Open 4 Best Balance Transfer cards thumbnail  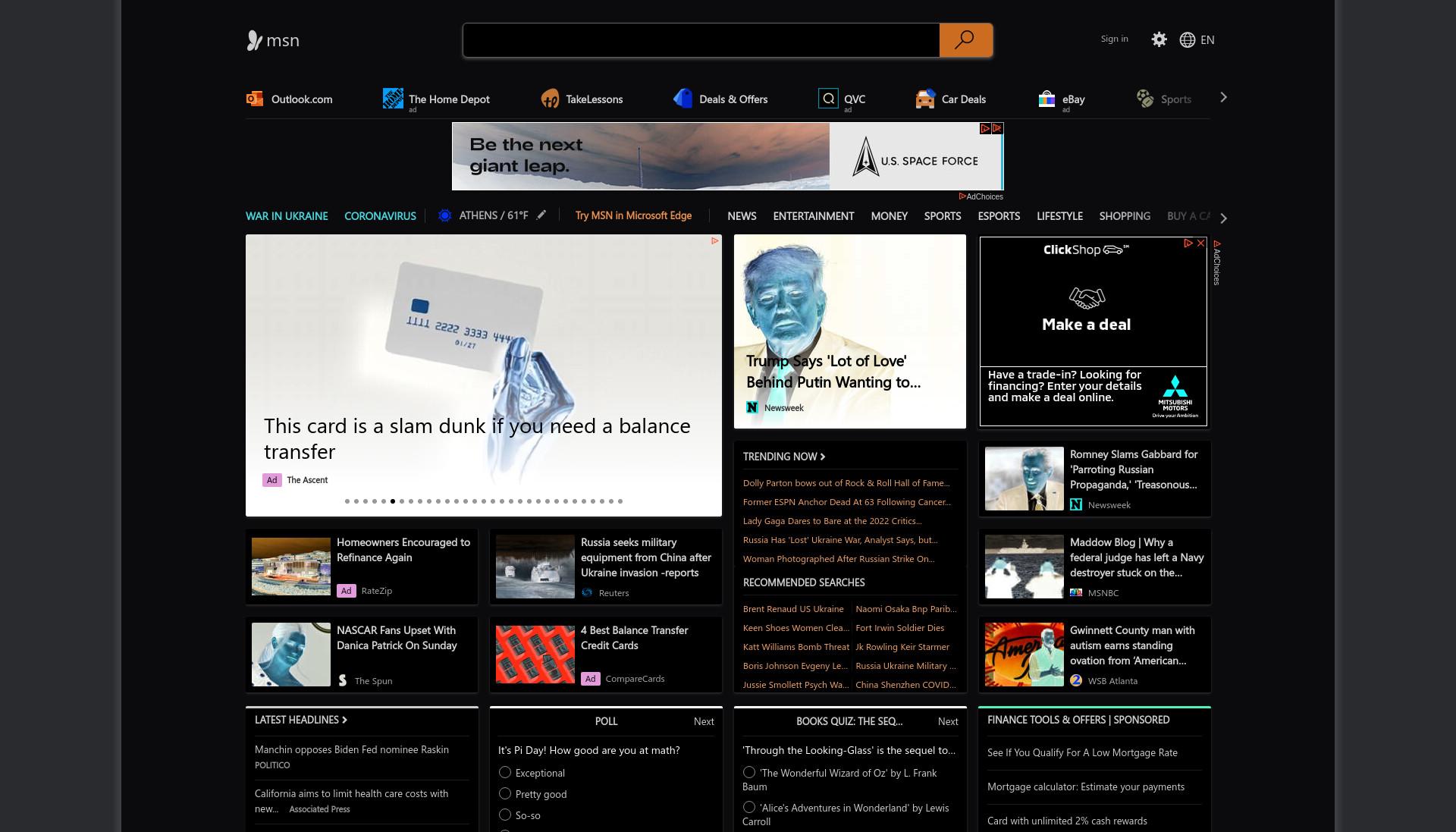(x=535, y=655)
